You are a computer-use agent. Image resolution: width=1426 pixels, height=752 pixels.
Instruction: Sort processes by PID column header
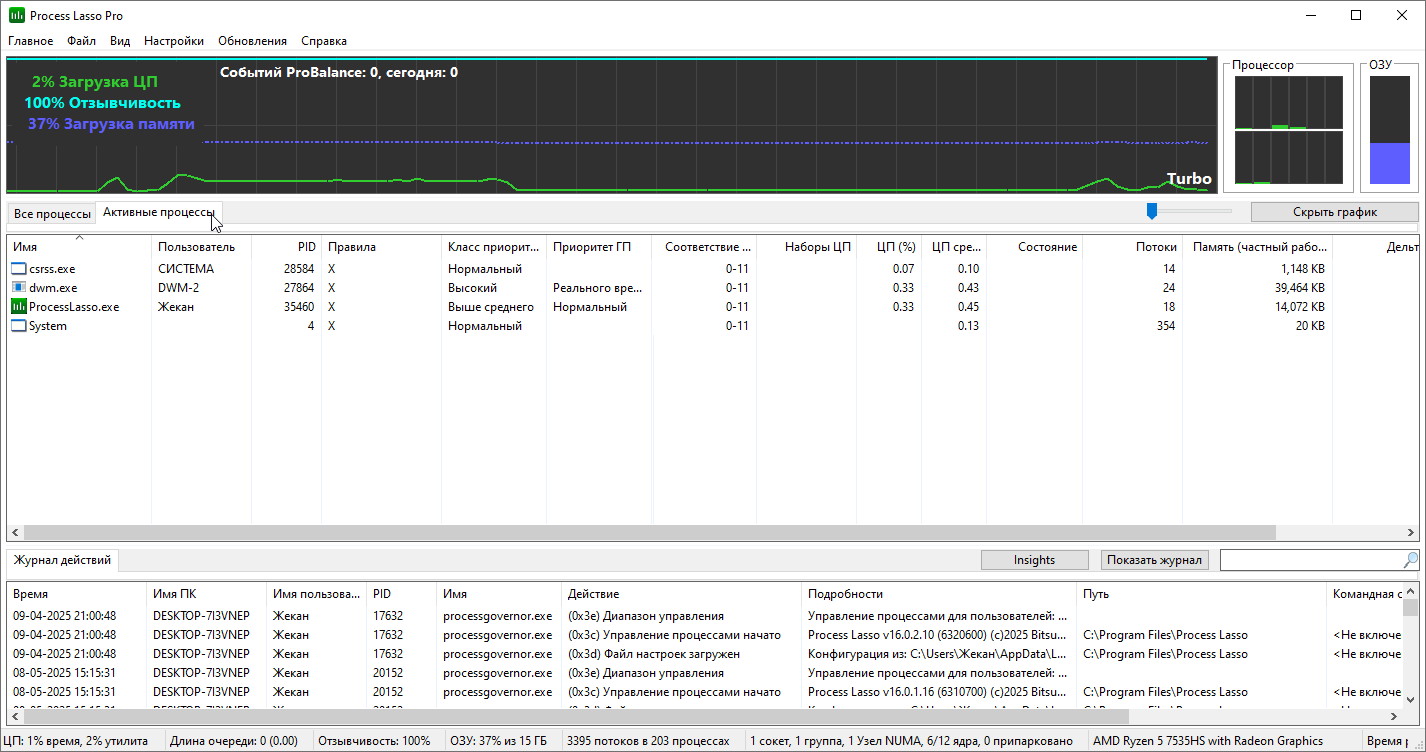pyautogui.click(x=286, y=247)
